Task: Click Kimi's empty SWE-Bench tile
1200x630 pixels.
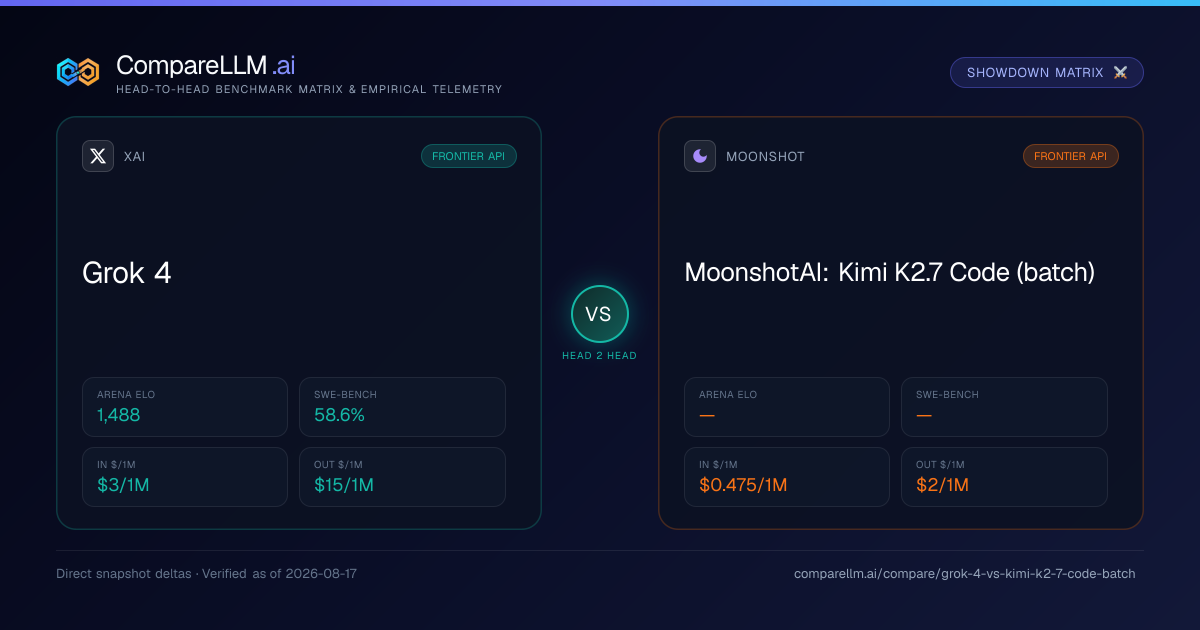Action: pyautogui.click(x=1004, y=407)
